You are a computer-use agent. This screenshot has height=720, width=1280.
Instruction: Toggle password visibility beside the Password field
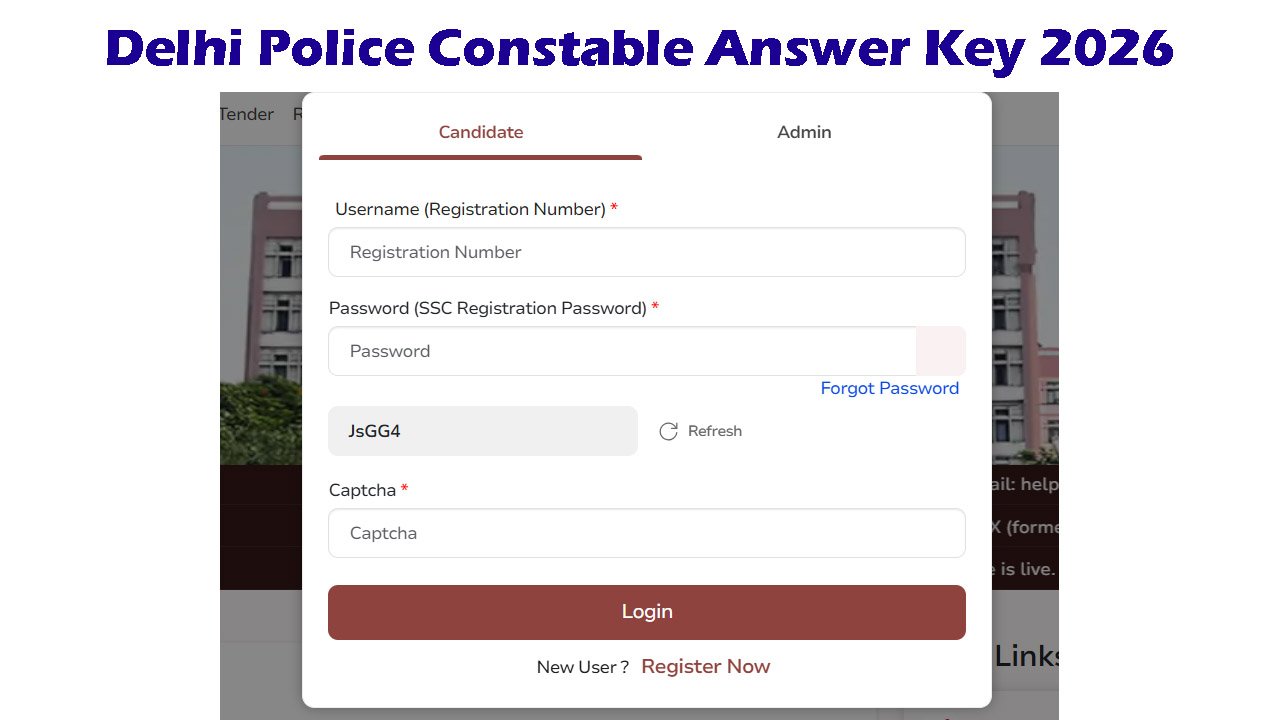tap(940, 351)
